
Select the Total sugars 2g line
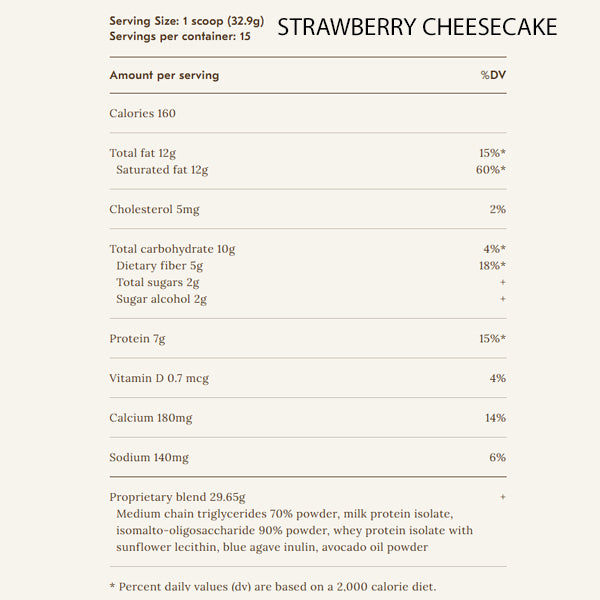[157, 283]
